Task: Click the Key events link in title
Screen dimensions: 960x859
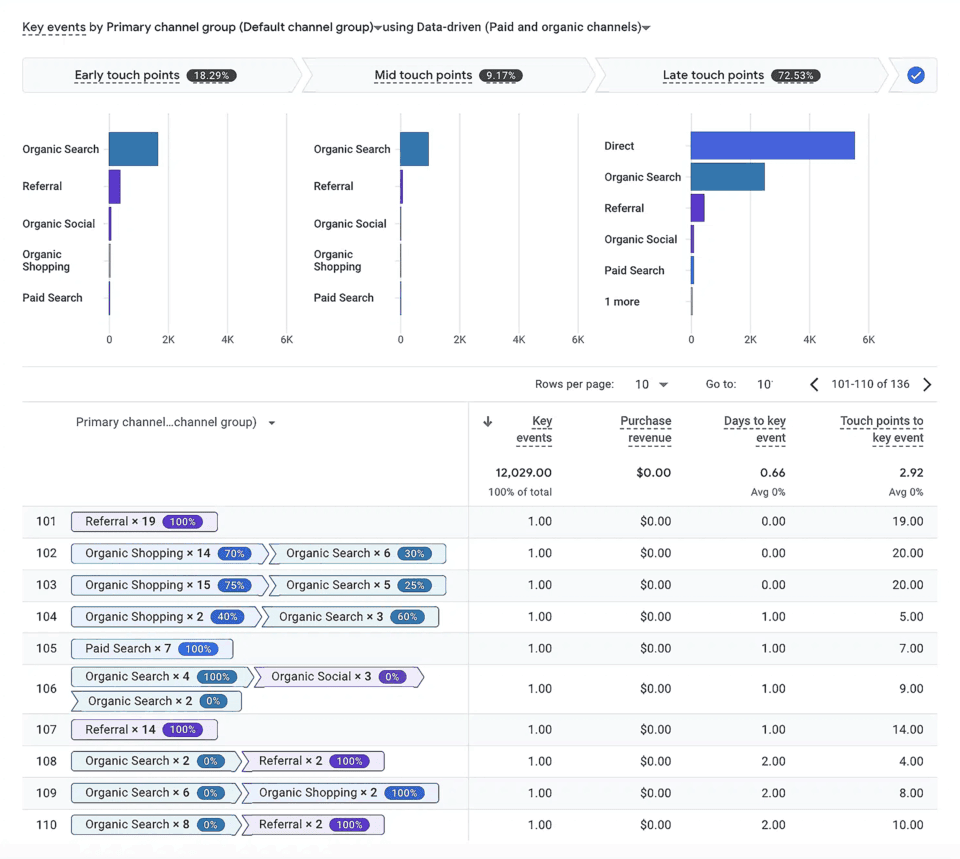Action: (53, 27)
